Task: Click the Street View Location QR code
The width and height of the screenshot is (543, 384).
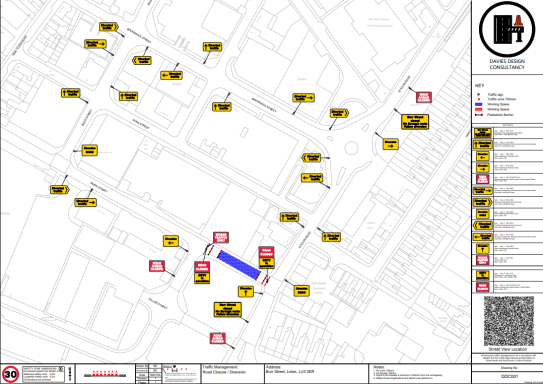Action: click(508, 320)
